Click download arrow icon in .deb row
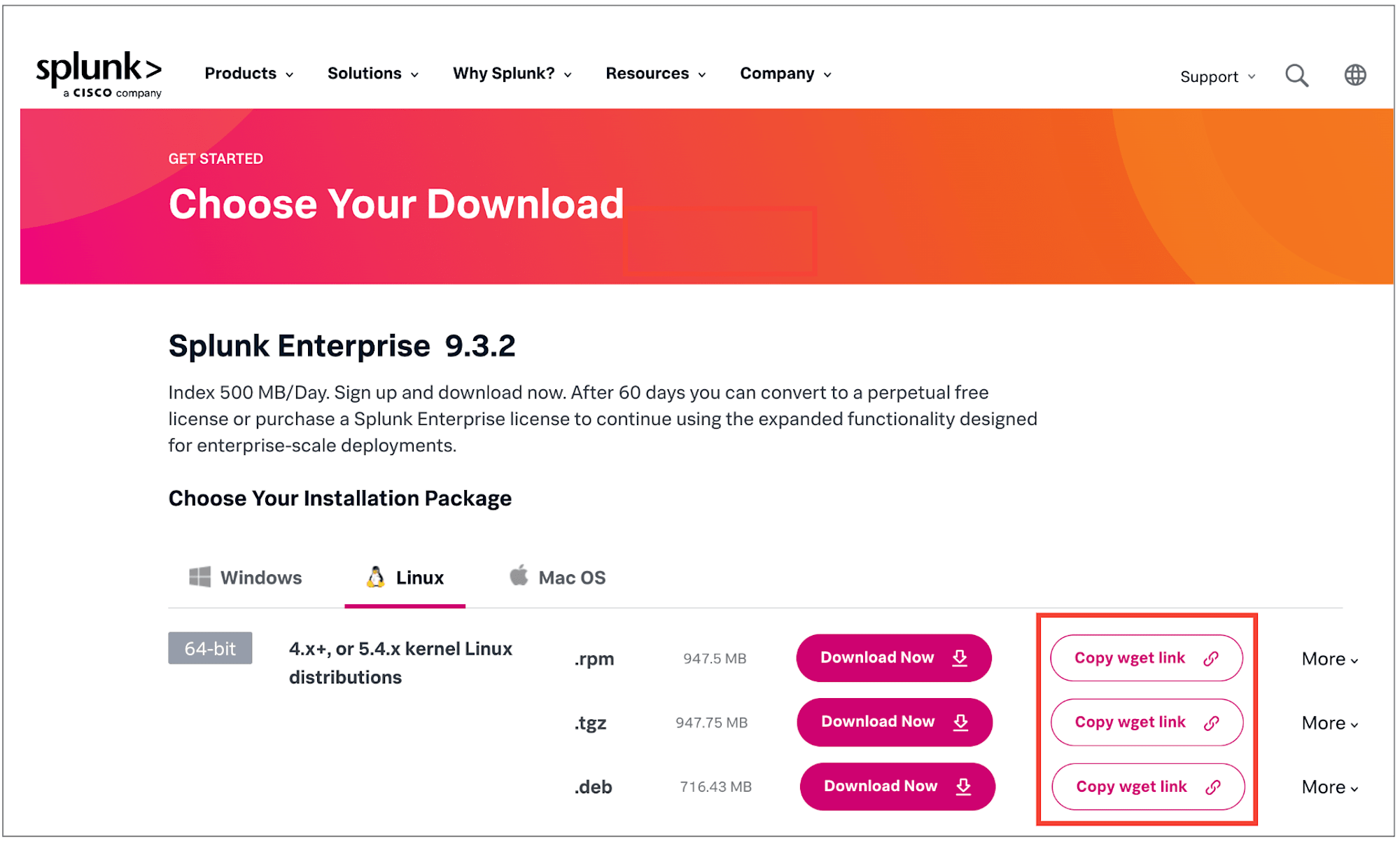The width and height of the screenshot is (1400, 843). click(964, 787)
